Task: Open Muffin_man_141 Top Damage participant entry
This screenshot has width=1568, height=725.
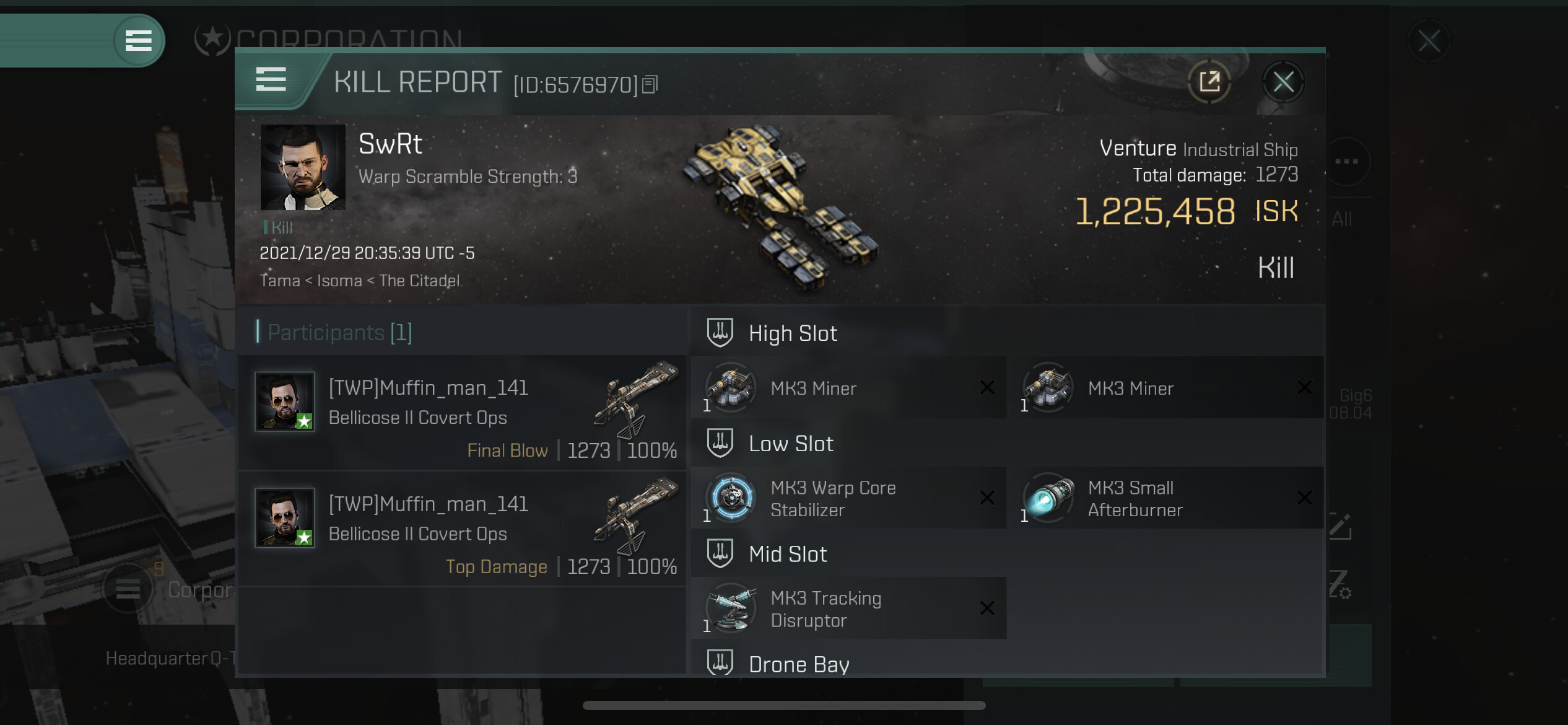Action: coord(463,529)
